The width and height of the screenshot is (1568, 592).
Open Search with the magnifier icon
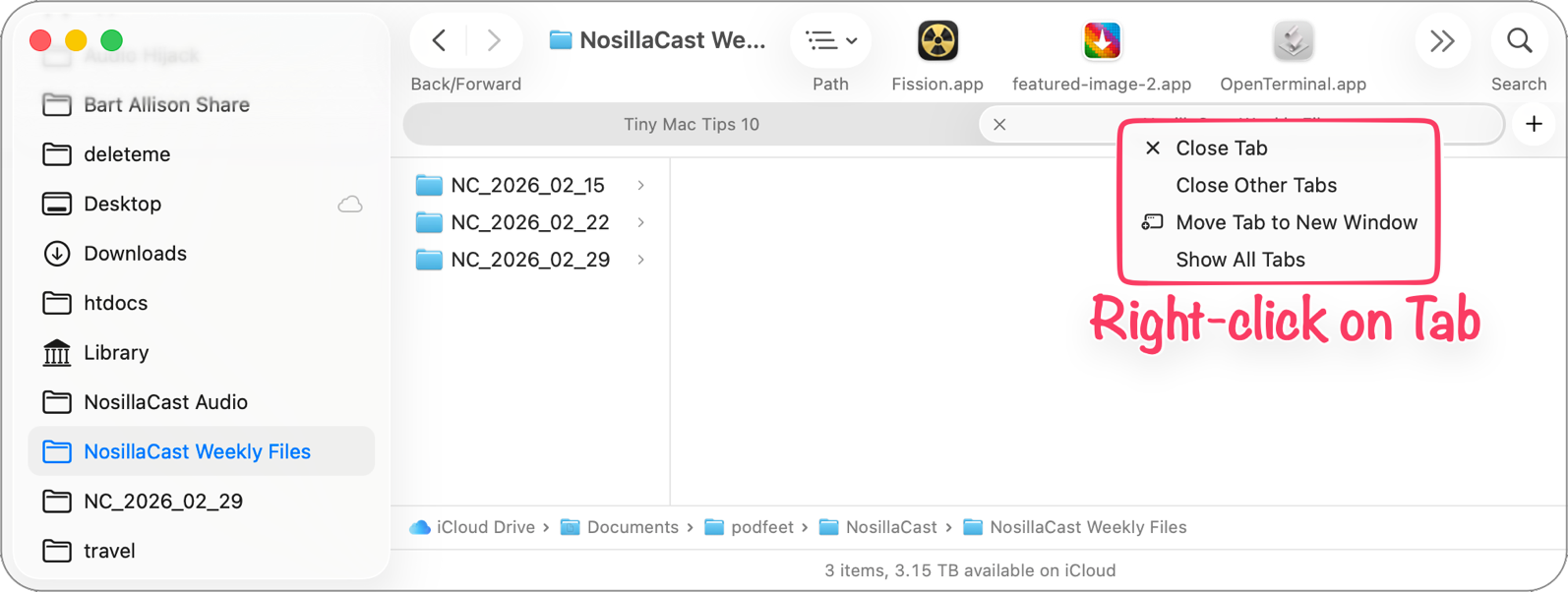pos(1519,40)
